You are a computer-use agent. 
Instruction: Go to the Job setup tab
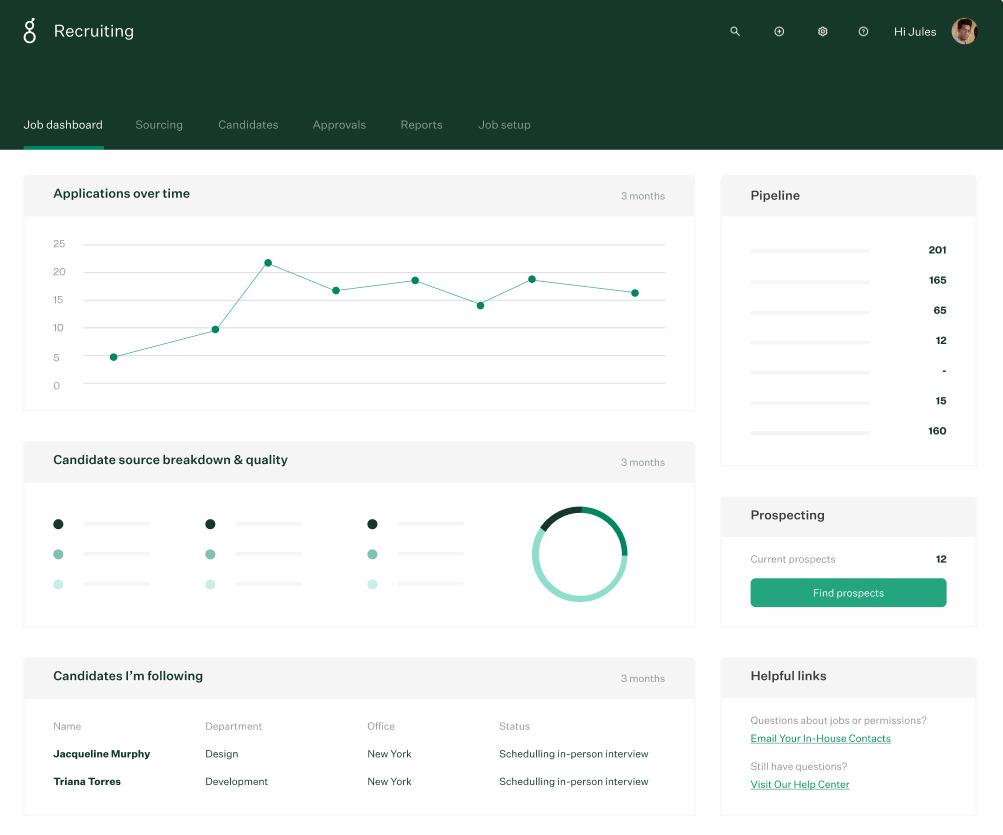[x=504, y=125]
